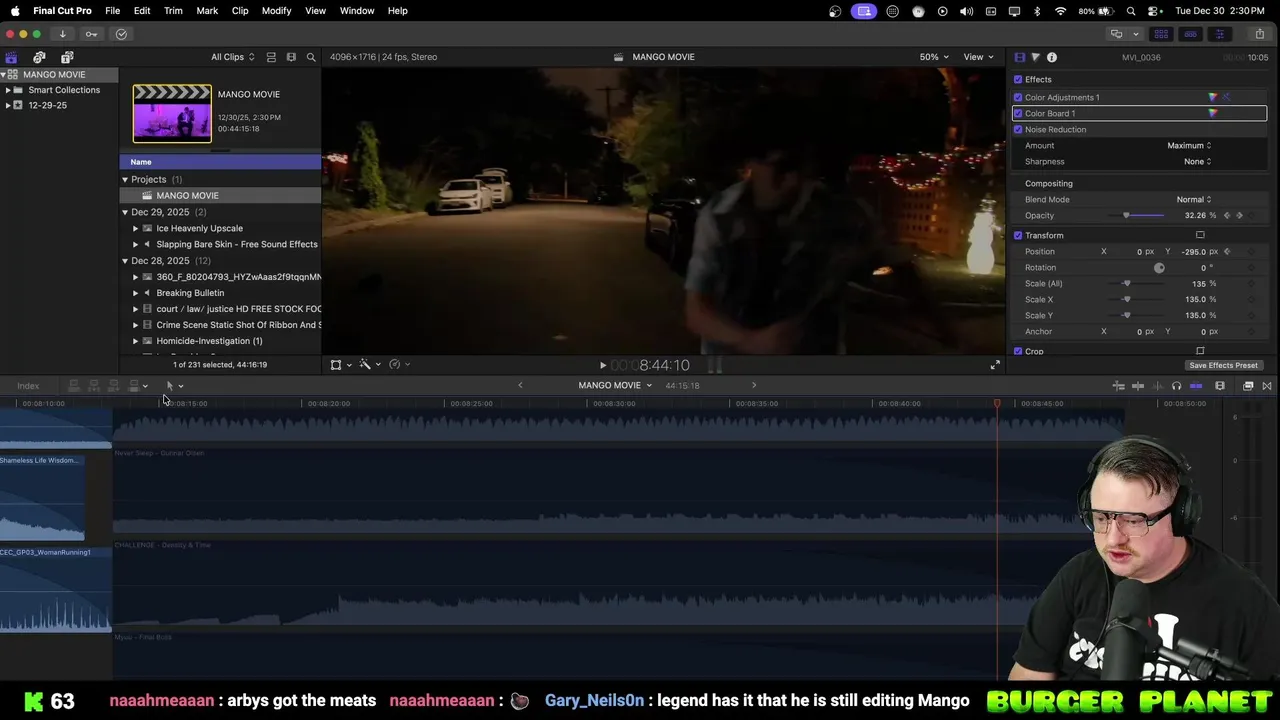Open the viewer View dropdown
Screen dimensions: 1280x720
tap(977, 57)
